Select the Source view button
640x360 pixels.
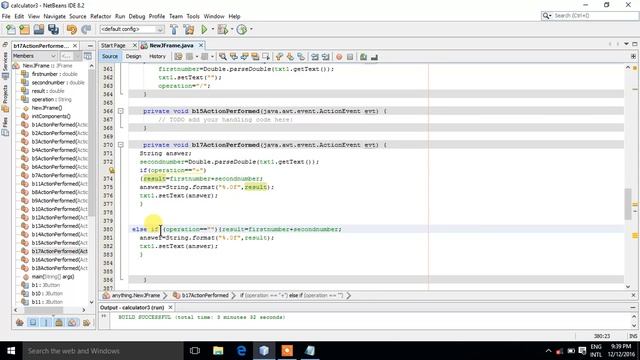(x=110, y=56)
